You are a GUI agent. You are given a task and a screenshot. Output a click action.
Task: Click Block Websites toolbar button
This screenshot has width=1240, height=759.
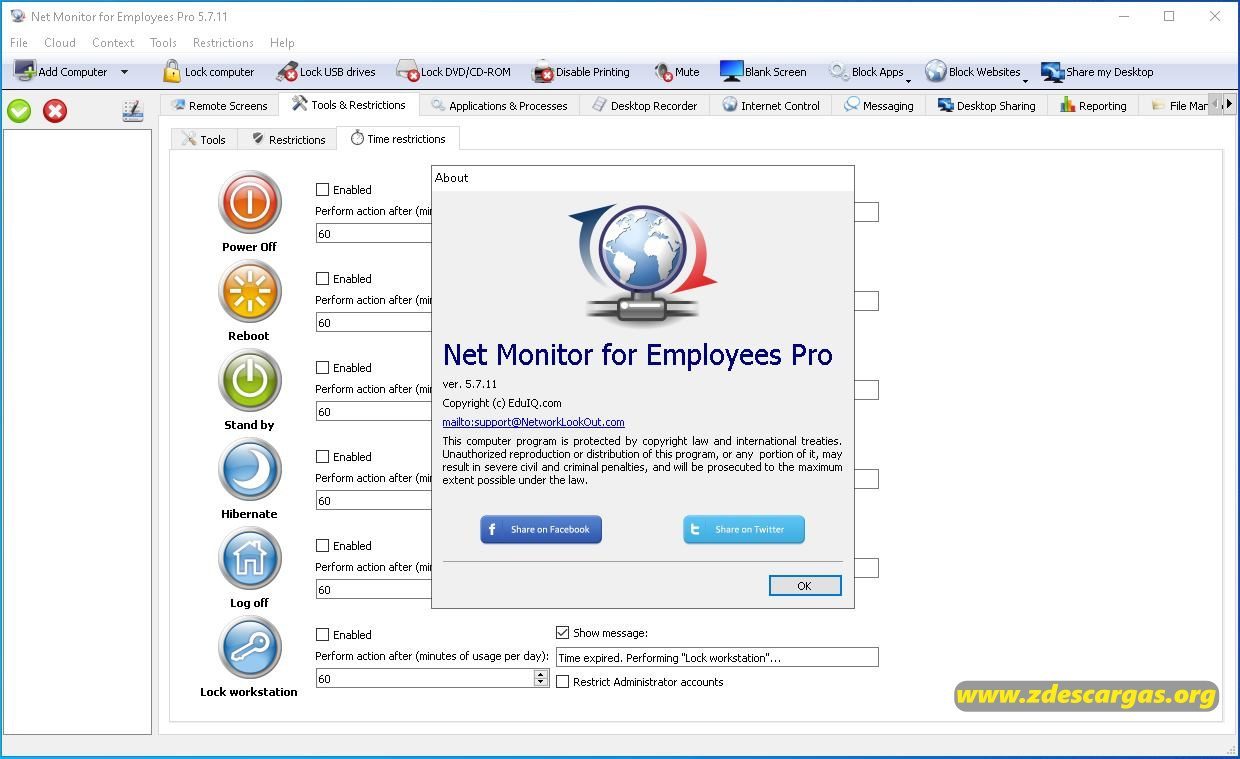(973, 72)
